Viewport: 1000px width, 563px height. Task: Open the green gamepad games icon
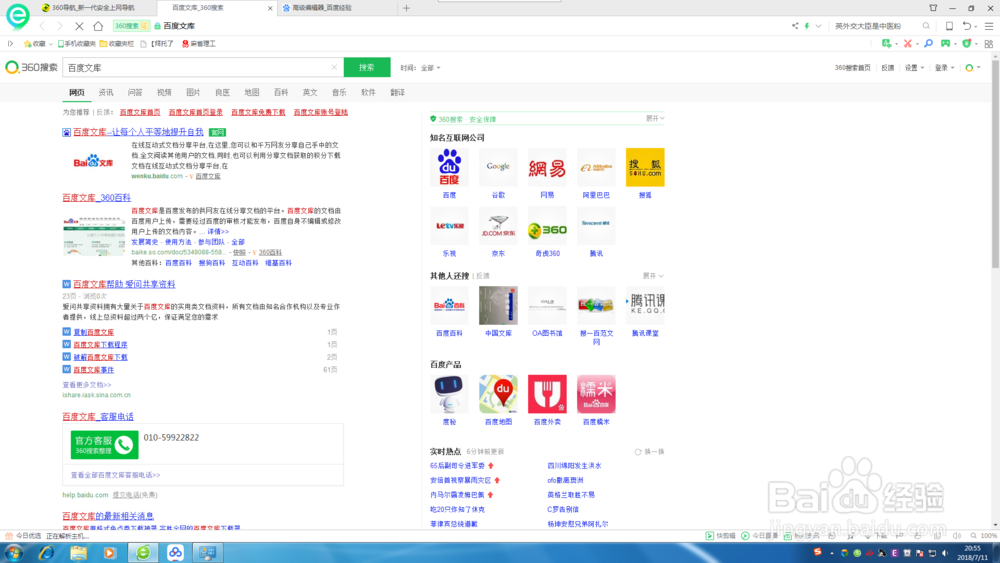coord(945,43)
